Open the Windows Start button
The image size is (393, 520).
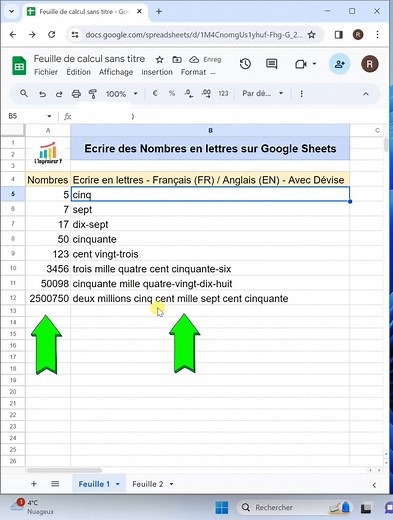point(222,508)
